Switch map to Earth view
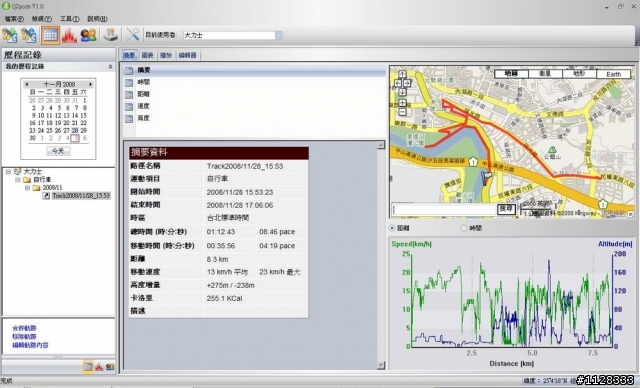Screen dimensions: 640x388 [x=613, y=74]
